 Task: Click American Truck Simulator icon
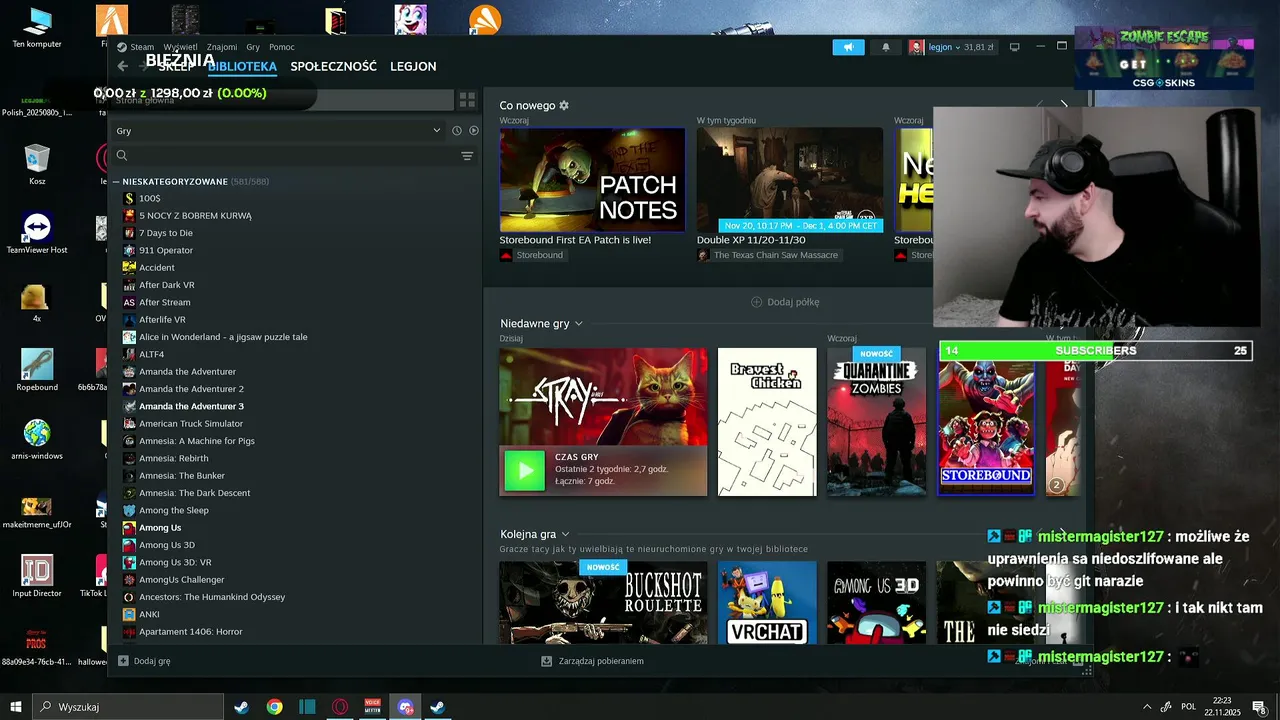point(129,423)
